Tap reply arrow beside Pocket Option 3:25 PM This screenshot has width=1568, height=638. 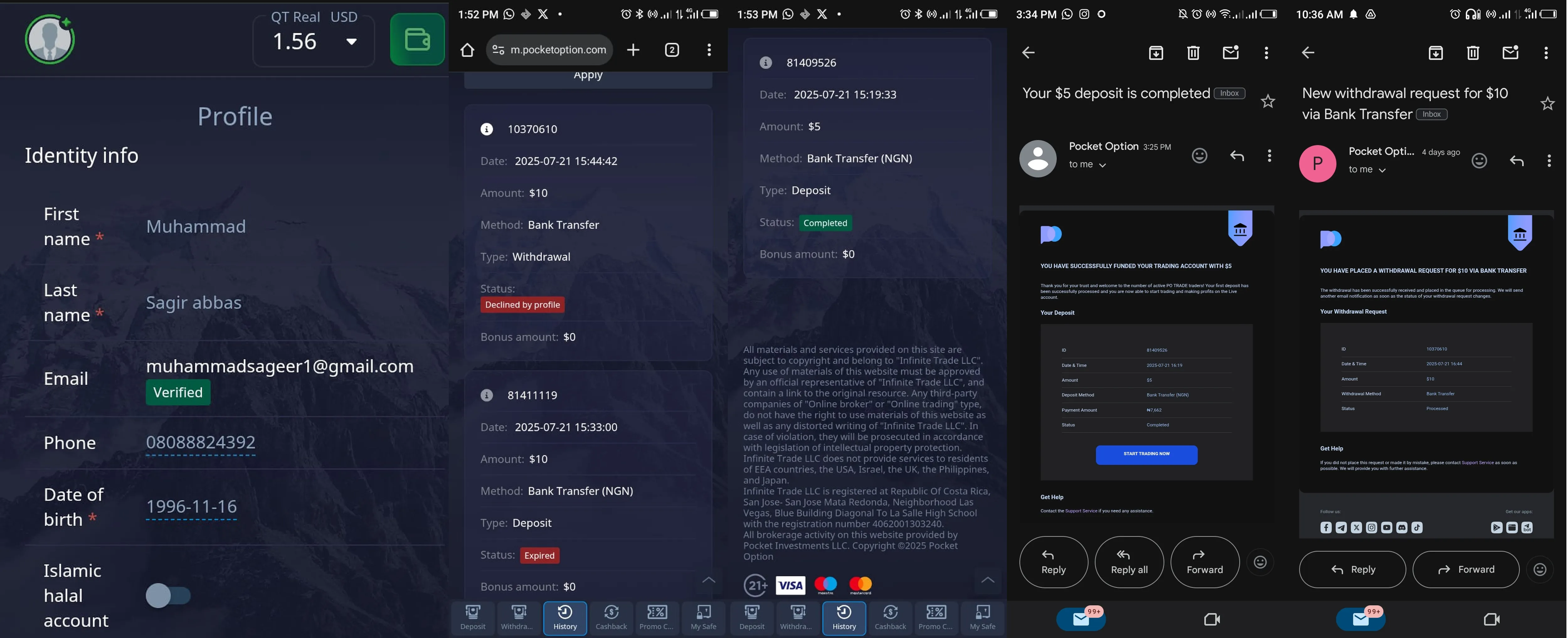tap(1237, 156)
